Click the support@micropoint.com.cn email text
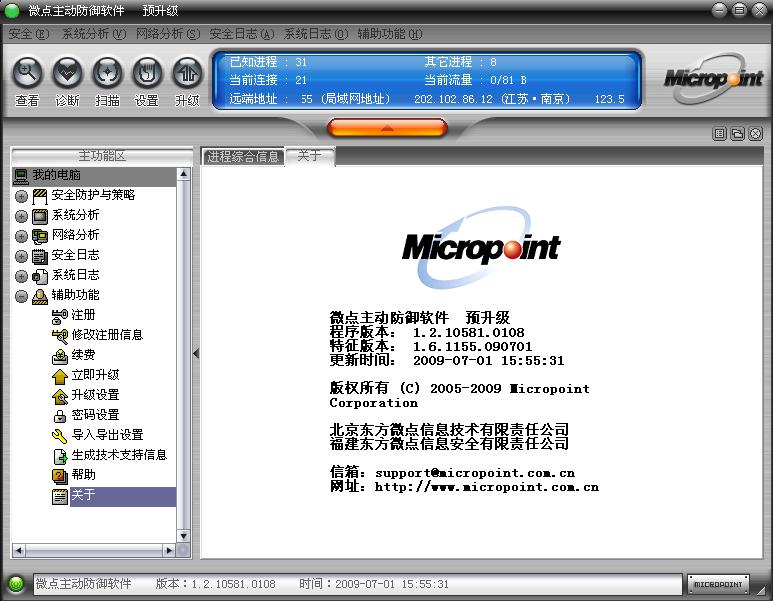This screenshot has width=773, height=601. (475, 473)
